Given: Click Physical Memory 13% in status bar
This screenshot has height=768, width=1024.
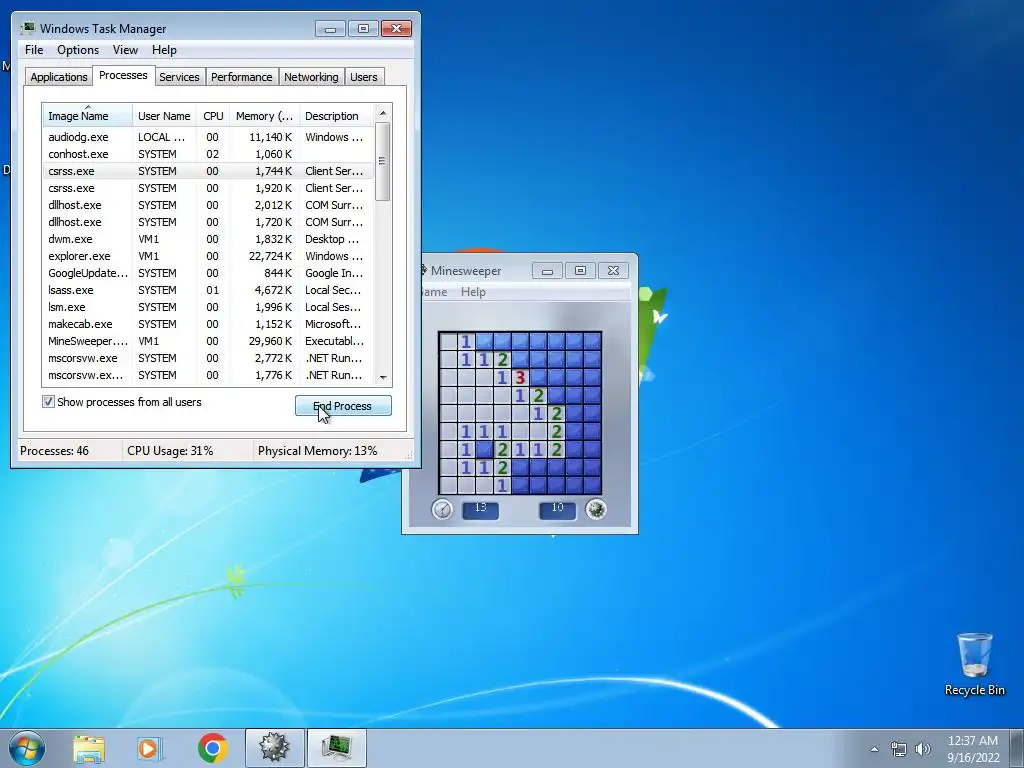Looking at the screenshot, I should click(x=317, y=451).
